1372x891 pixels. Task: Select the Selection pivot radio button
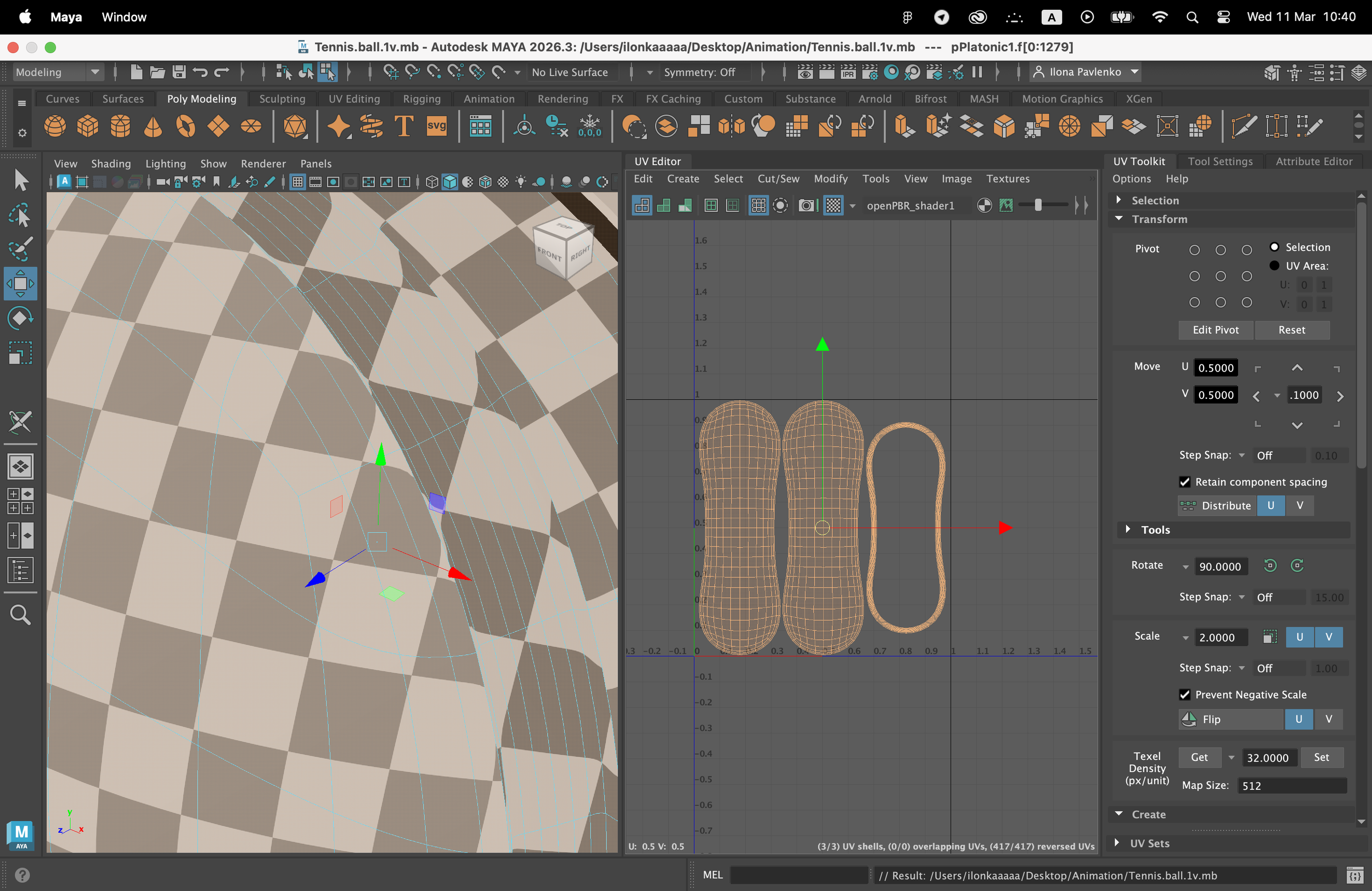click(x=1274, y=247)
